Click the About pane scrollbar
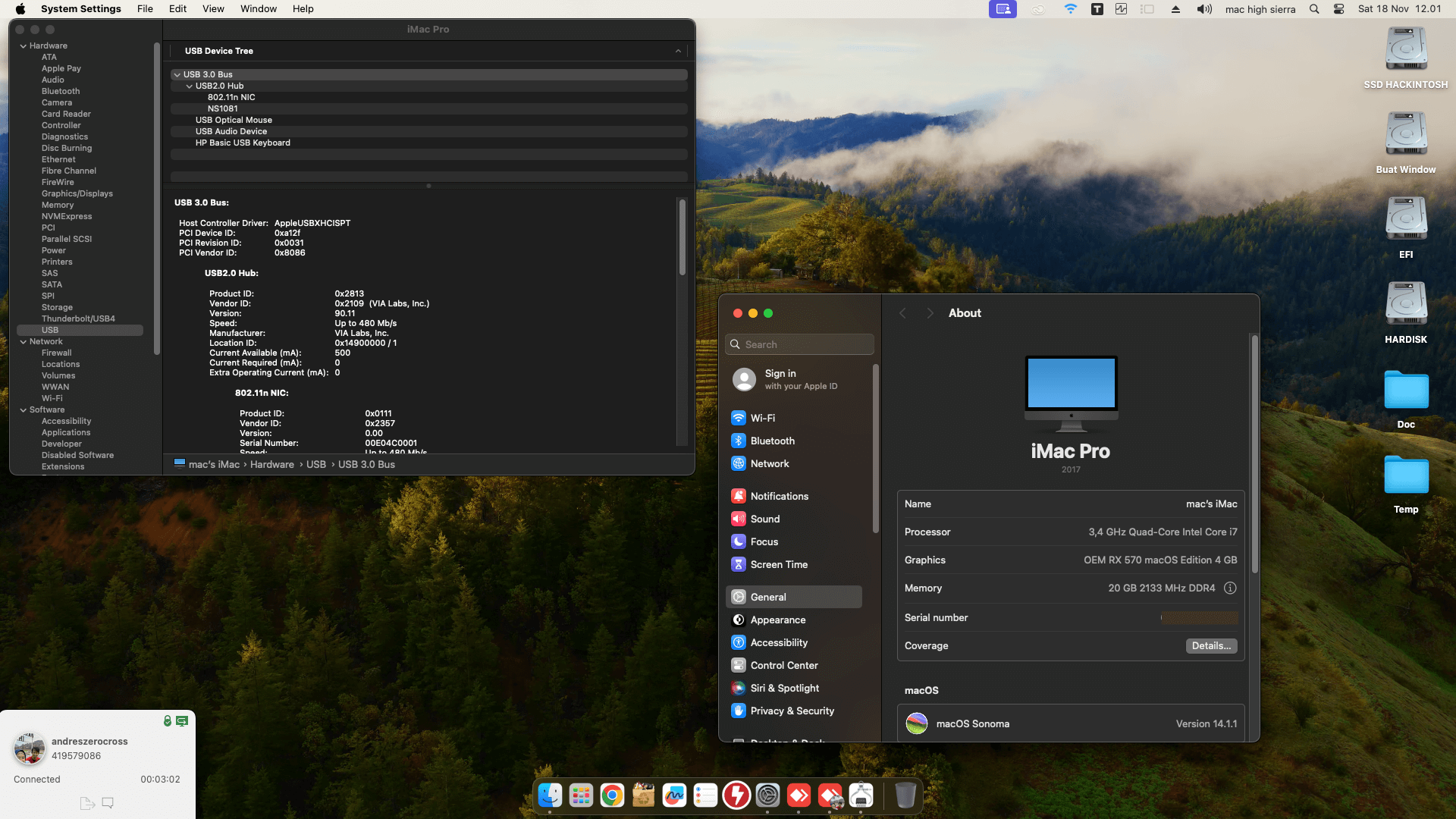Screen dimensions: 1456x819 1254,453
